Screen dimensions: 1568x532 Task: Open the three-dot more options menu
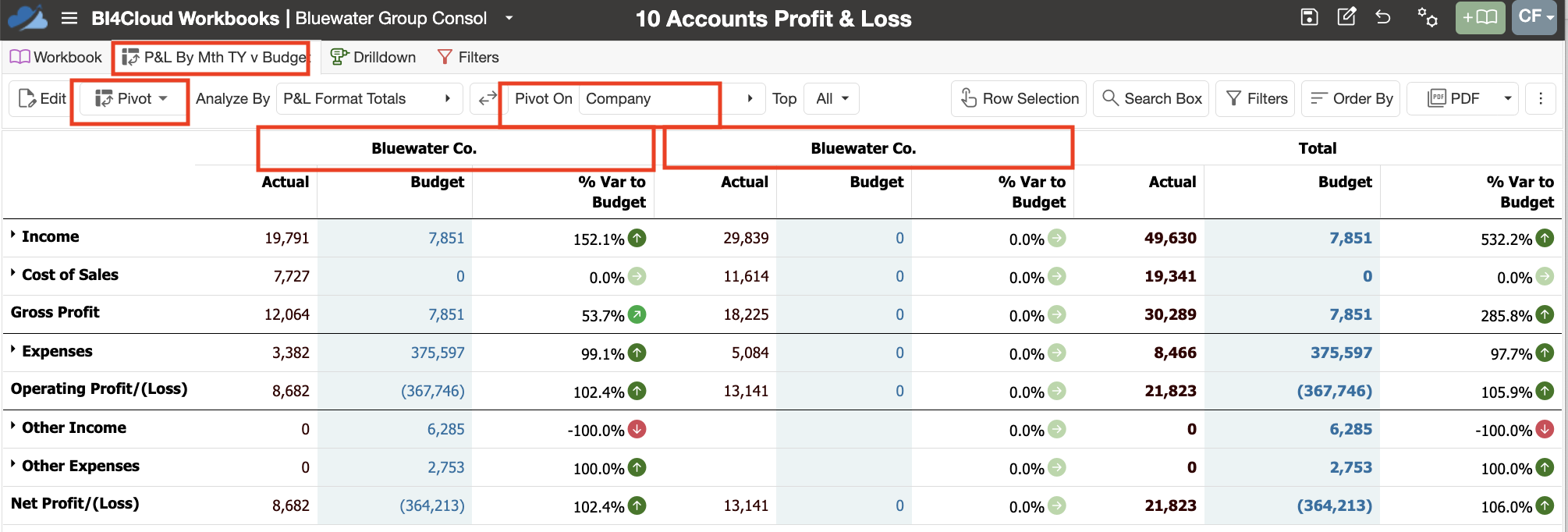pyautogui.click(x=1540, y=98)
